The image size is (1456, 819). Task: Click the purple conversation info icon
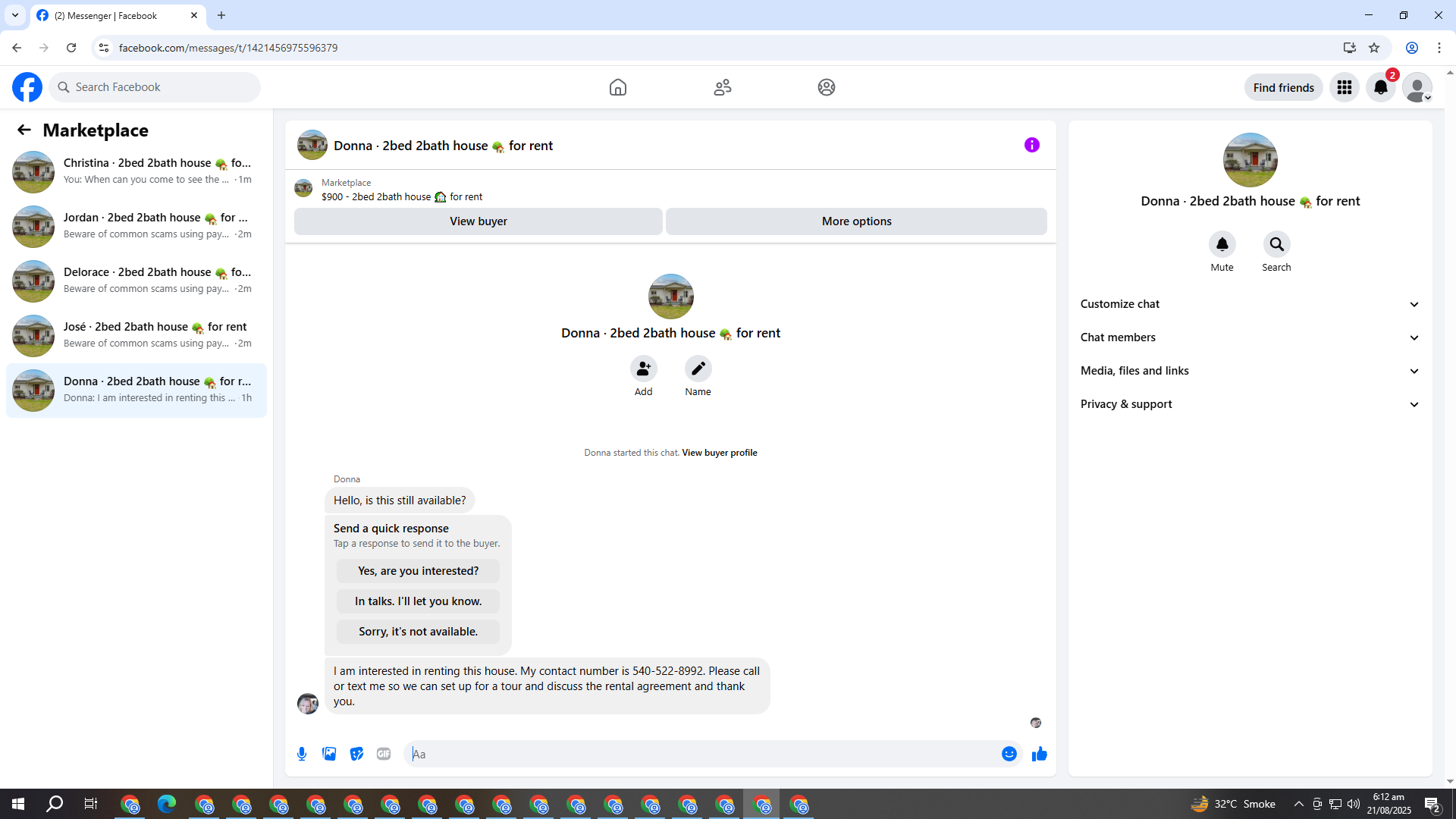tap(1031, 145)
